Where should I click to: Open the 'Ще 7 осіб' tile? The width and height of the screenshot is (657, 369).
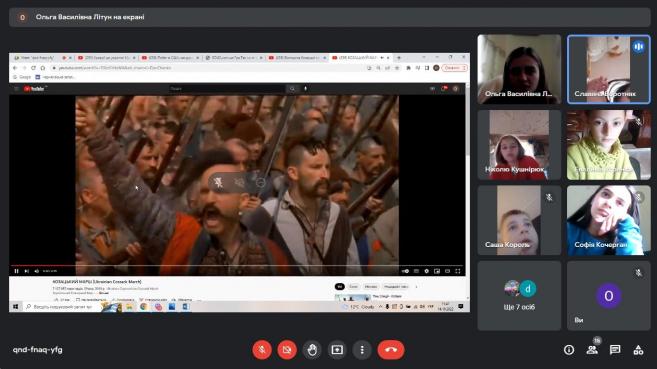(x=519, y=296)
